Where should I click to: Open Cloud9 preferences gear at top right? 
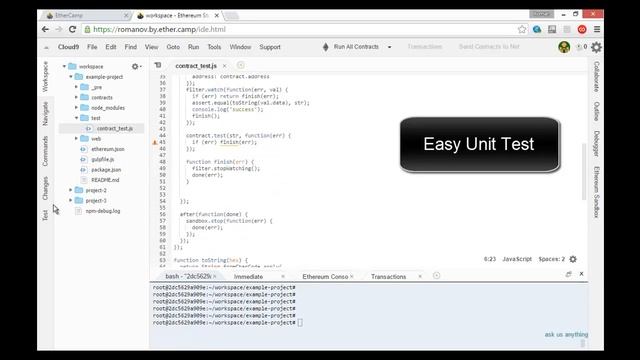pos(596,47)
